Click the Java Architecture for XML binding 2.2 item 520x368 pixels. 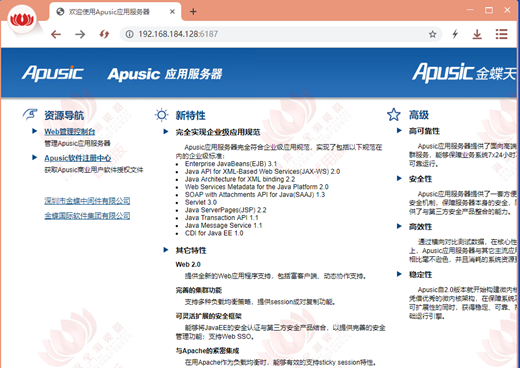click(240, 179)
